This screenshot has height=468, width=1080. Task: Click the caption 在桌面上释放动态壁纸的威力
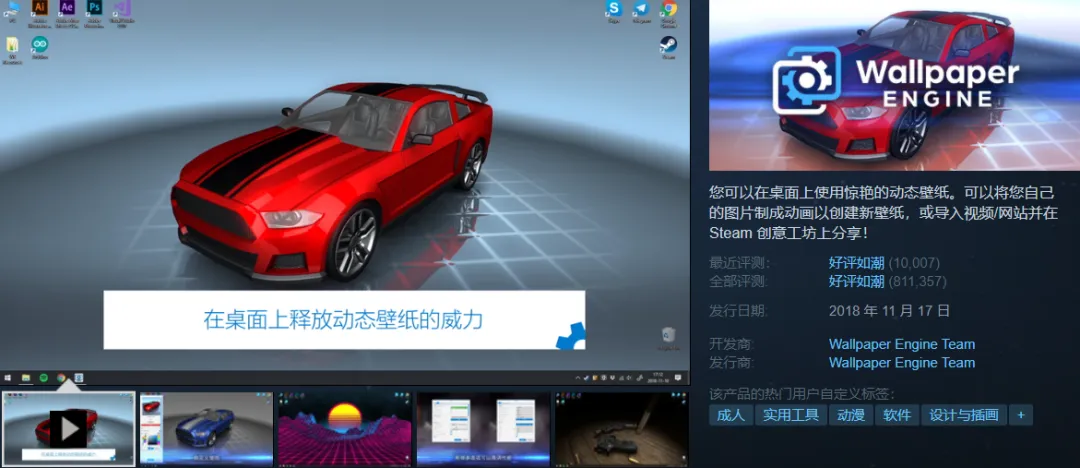pos(343,321)
